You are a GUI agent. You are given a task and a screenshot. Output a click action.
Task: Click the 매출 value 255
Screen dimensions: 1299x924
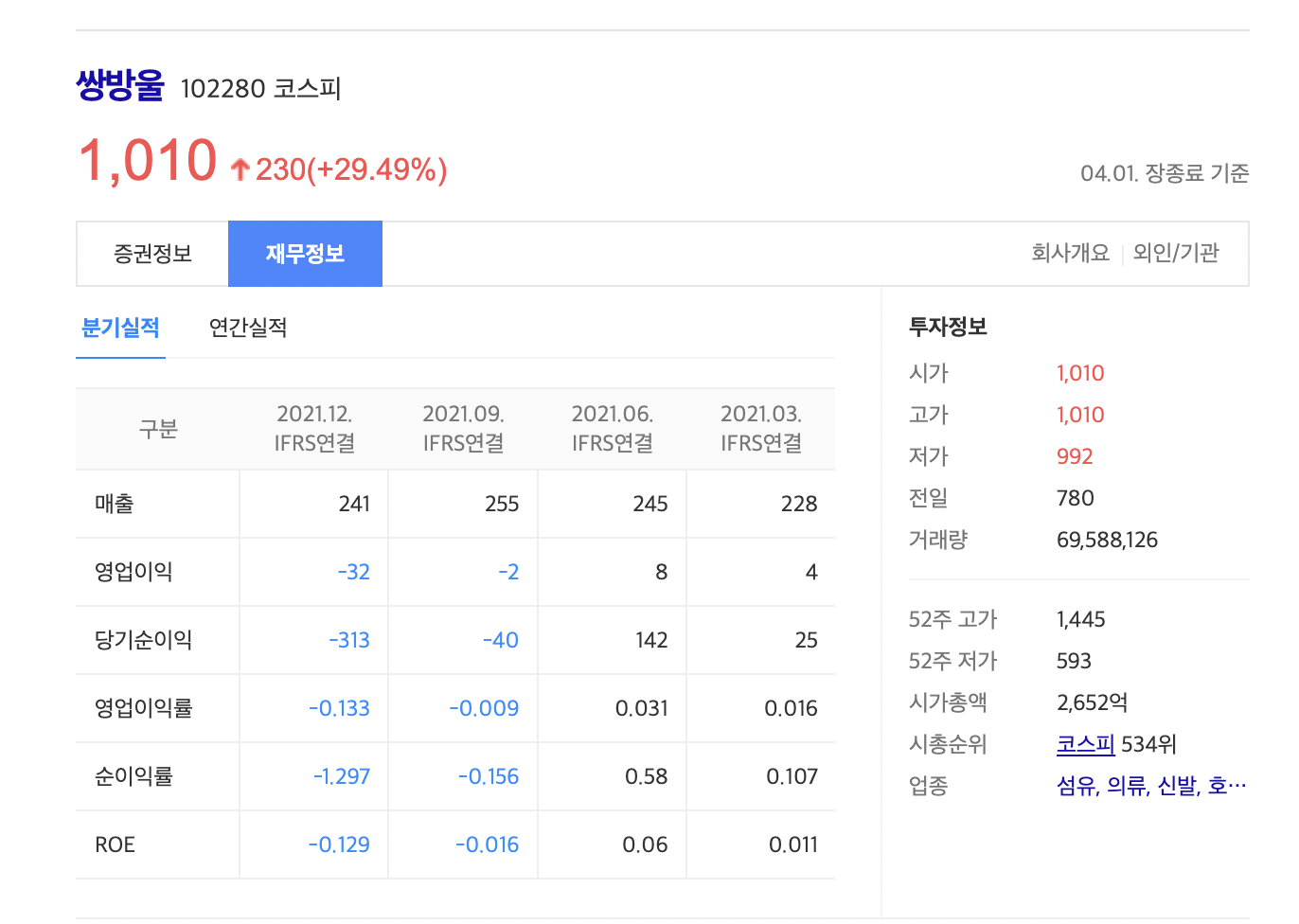502,504
